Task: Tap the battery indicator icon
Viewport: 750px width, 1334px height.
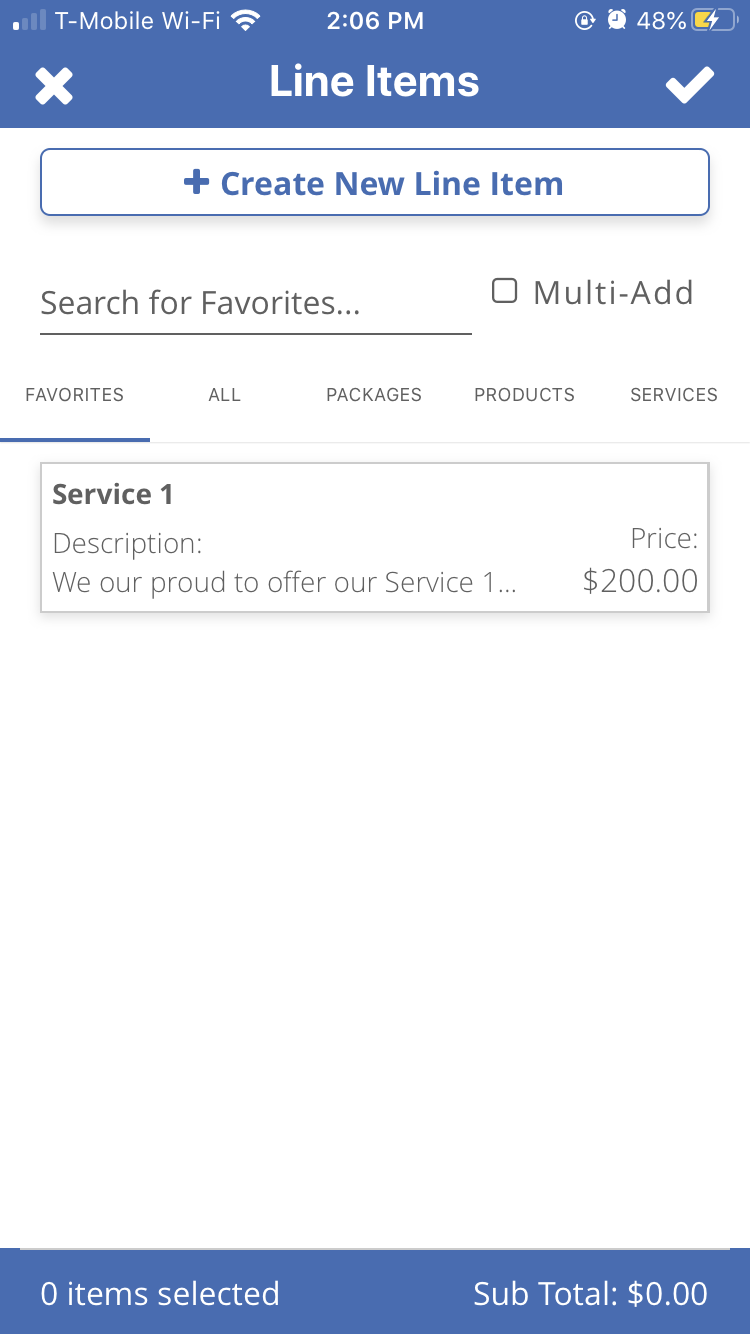Action: (x=717, y=20)
